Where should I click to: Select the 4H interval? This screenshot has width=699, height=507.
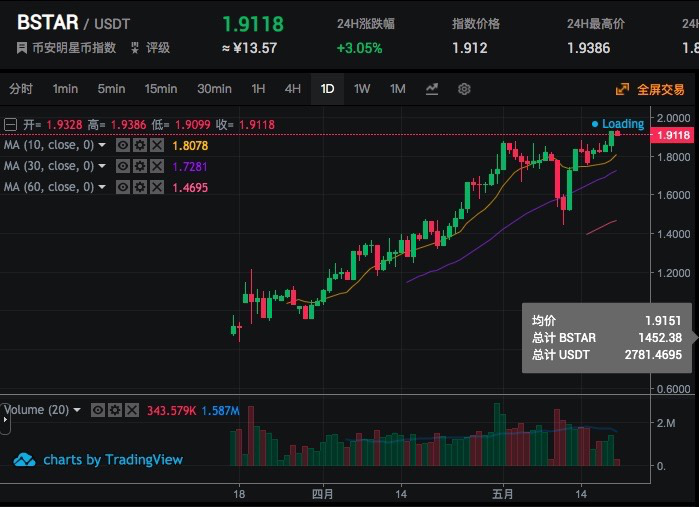click(292, 89)
